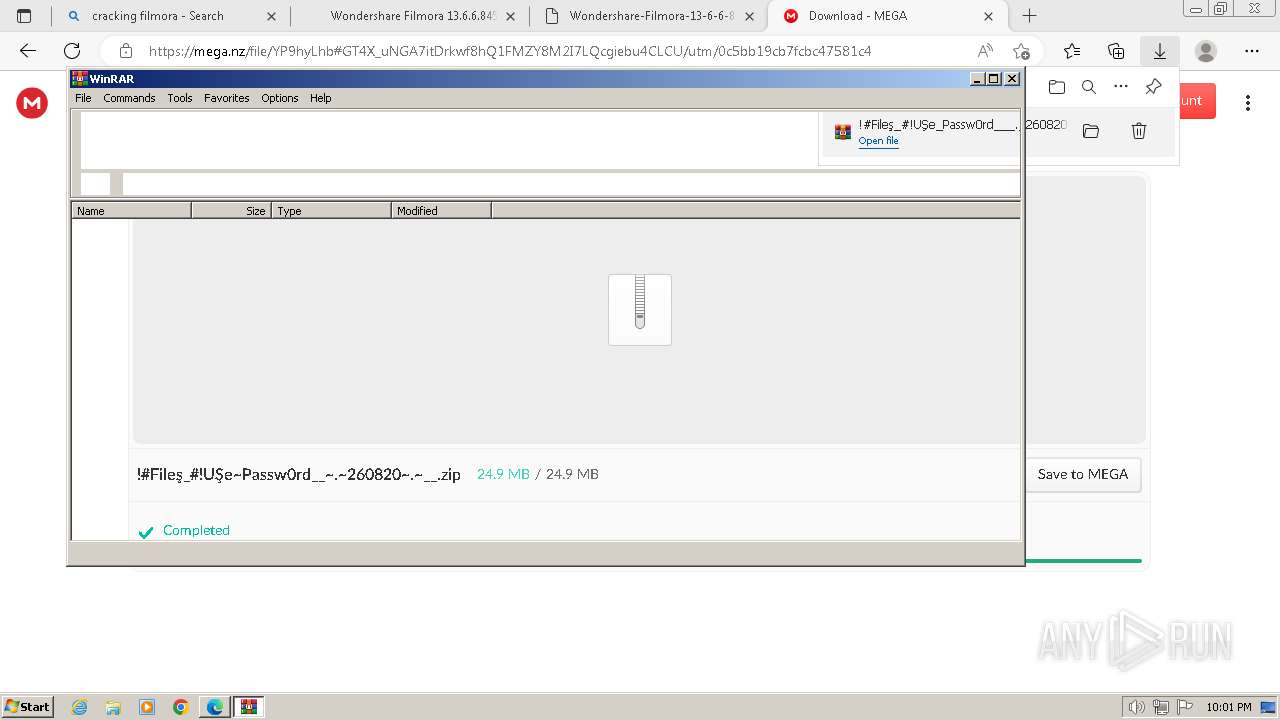Add this page to favorites star
The height and width of the screenshot is (720, 1280).
(1021, 51)
